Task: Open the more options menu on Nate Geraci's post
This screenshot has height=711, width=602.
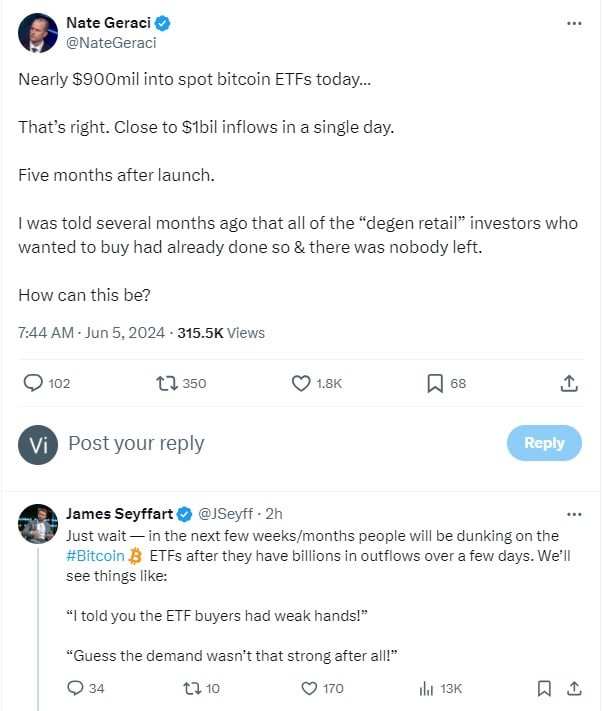Action: pyautogui.click(x=573, y=23)
